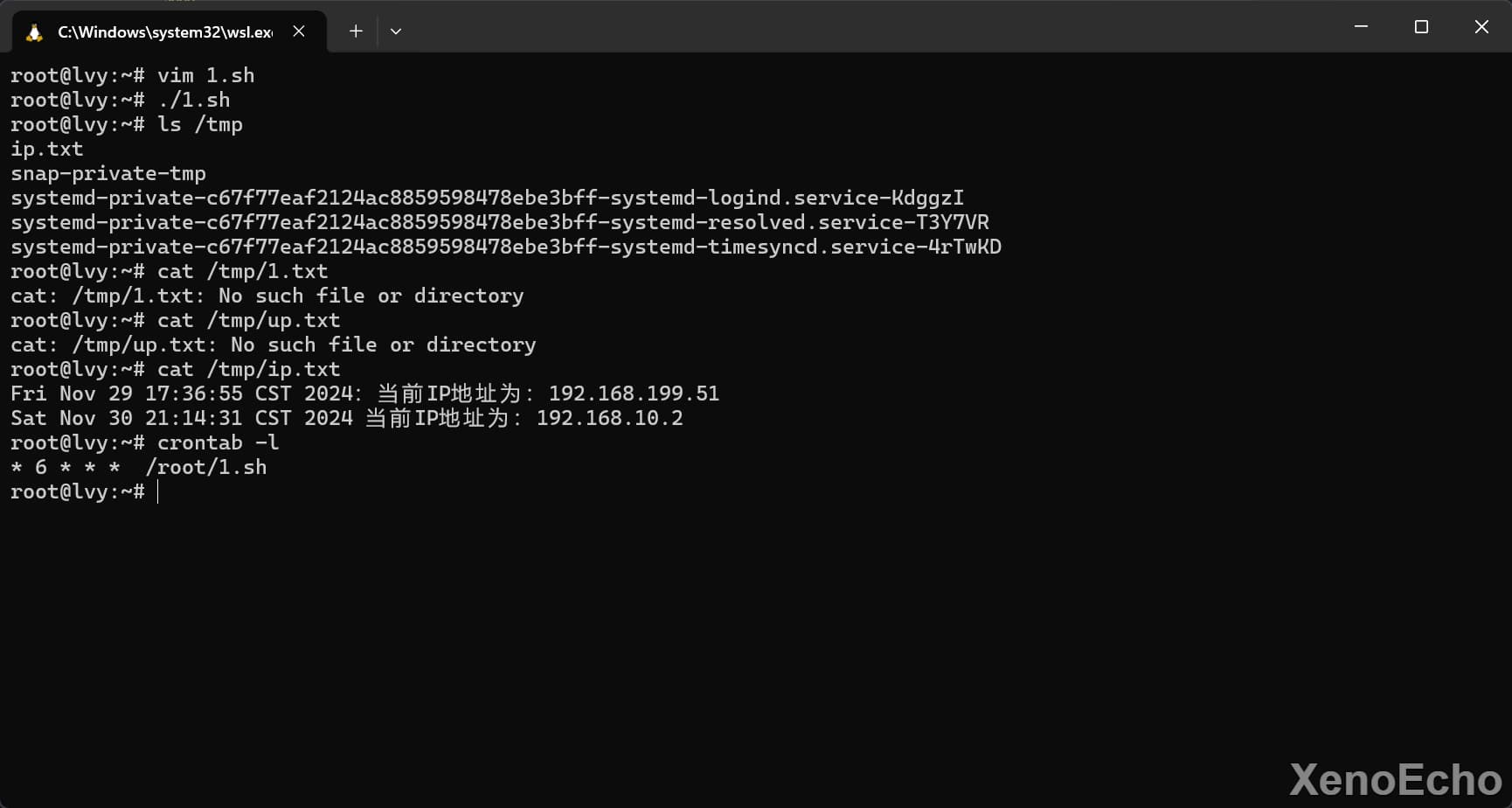Click the systemd-logind.service directory line
This screenshot has height=808, width=1512.
[487, 199]
